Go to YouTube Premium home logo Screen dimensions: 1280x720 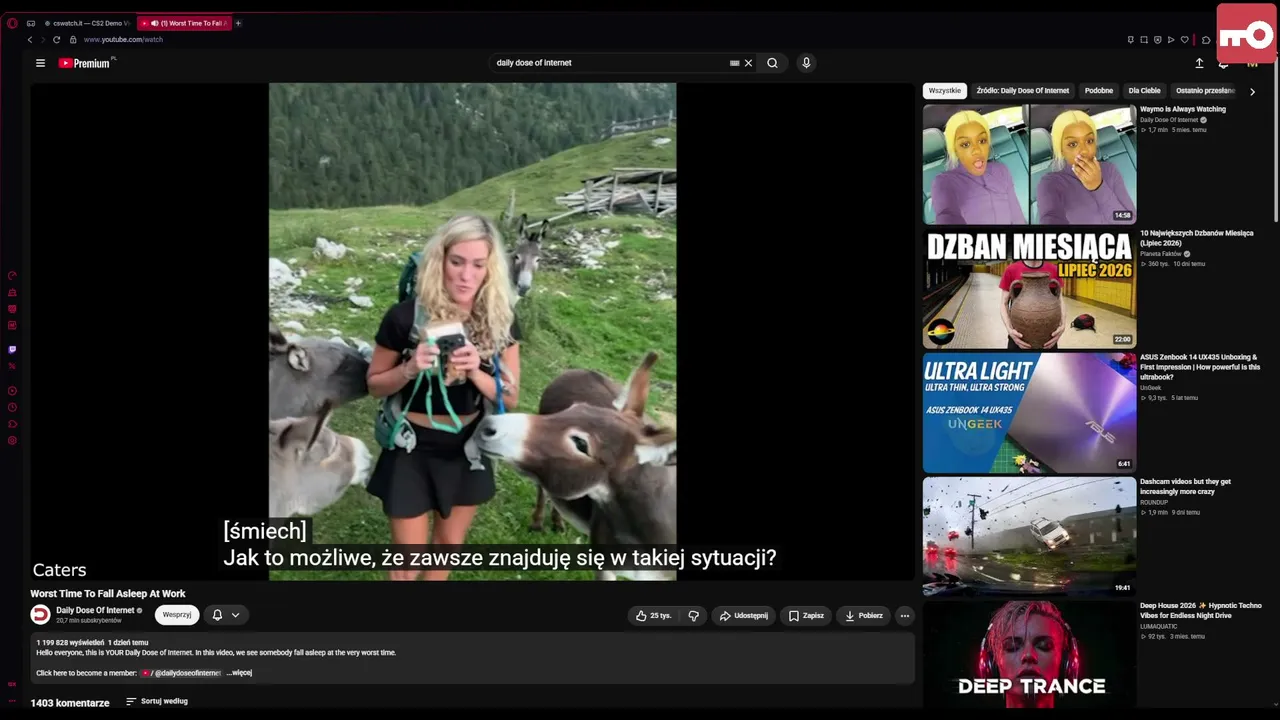[84, 63]
